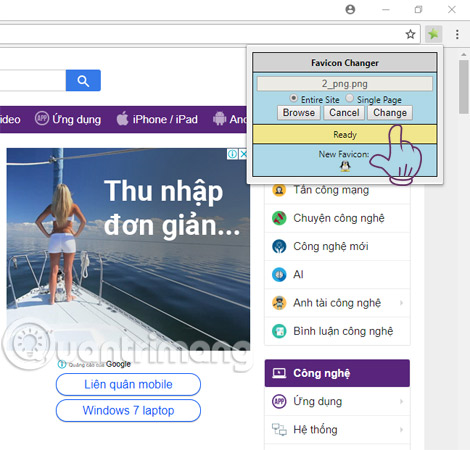Click the Anh tài công nghệ icon
Viewport: 470px width, 450px height.
(279, 303)
